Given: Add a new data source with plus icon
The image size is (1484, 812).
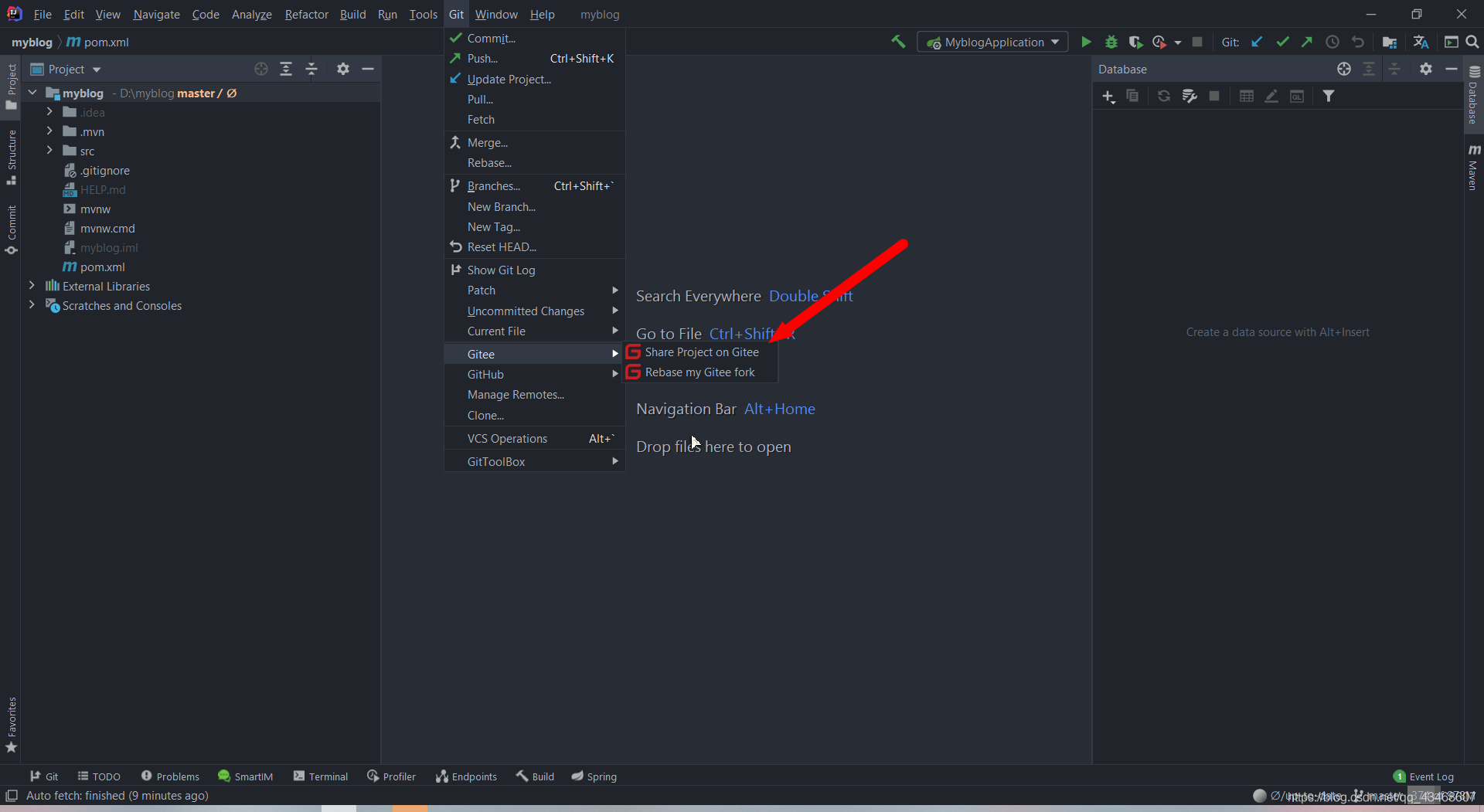Looking at the screenshot, I should click(1108, 96).
